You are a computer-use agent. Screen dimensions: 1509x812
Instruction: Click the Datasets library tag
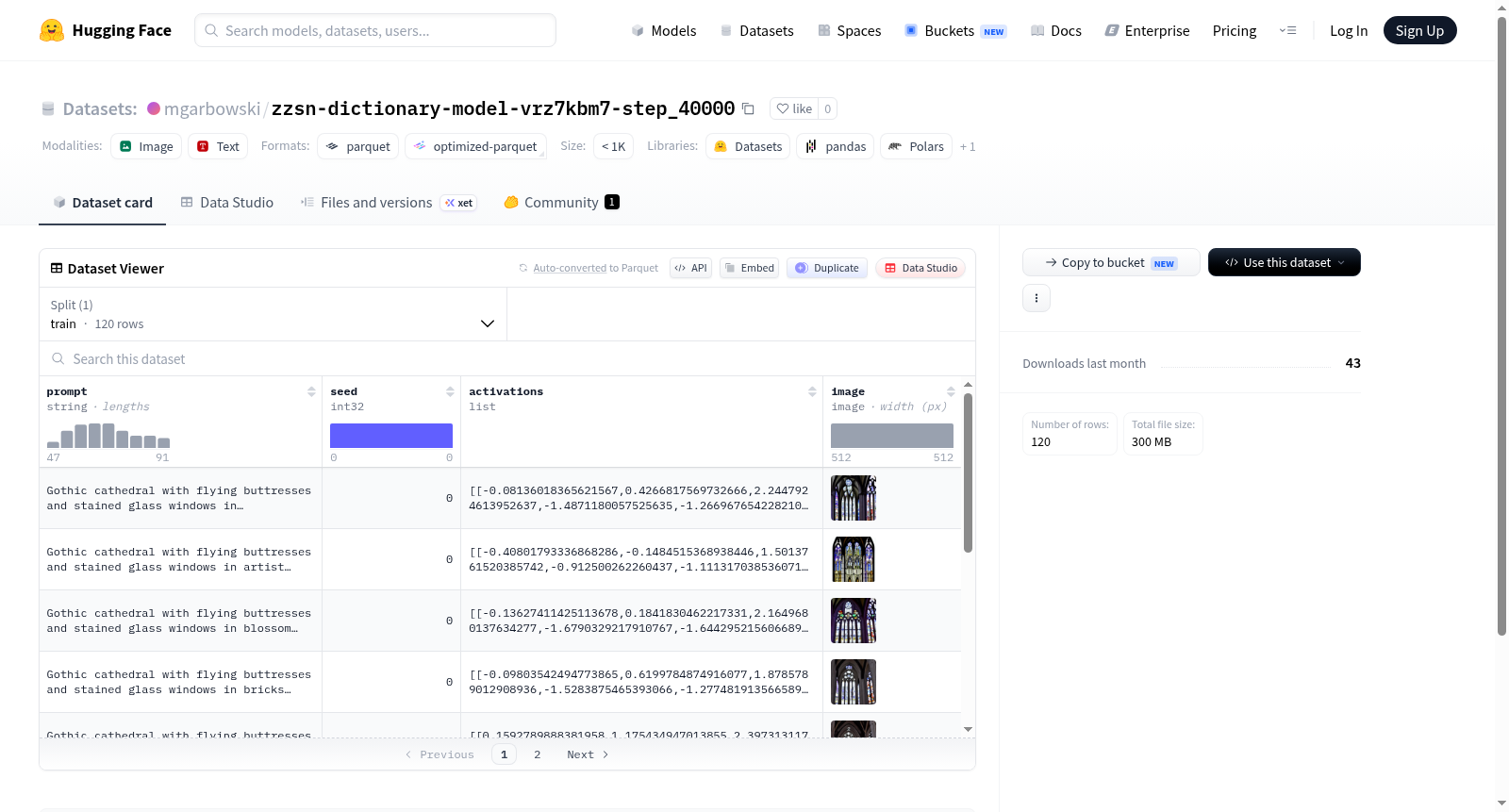click(748, 146)
